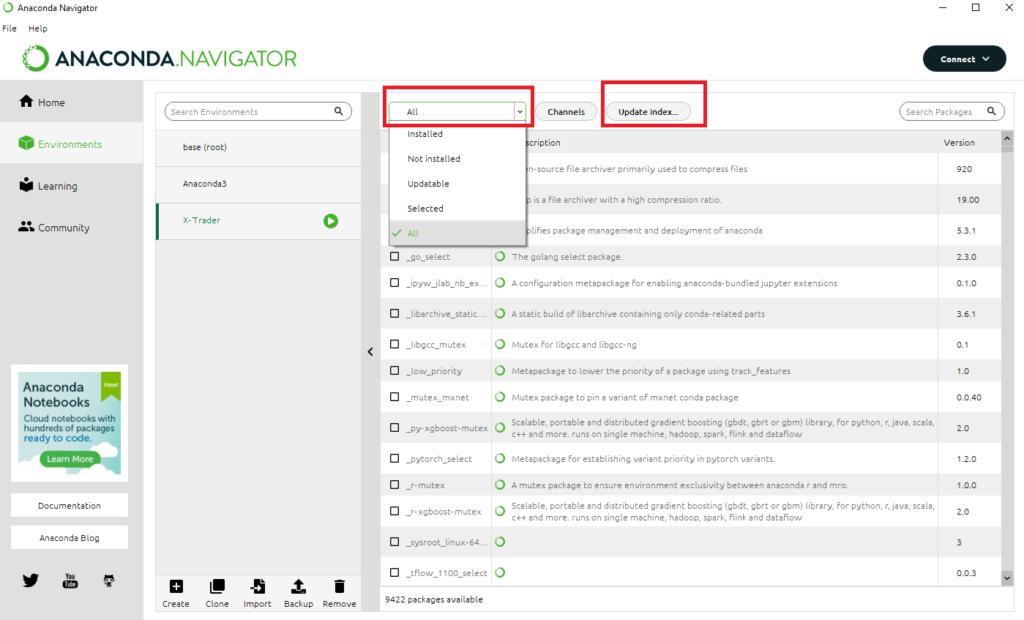
Task: Check the _py-xgboost-mutex package checkbox
Action: click(x=394, y=427)
